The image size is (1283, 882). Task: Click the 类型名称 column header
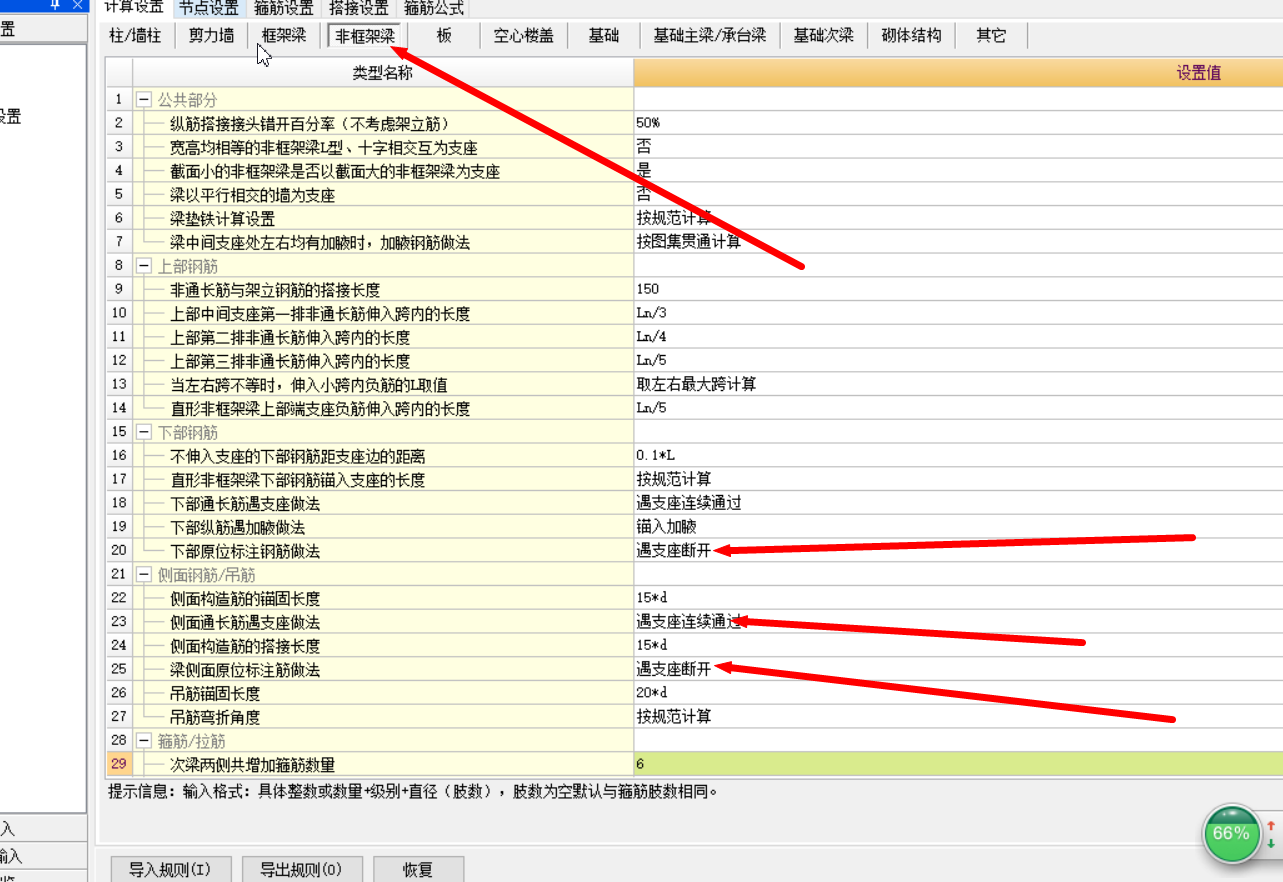click(383, 73)
